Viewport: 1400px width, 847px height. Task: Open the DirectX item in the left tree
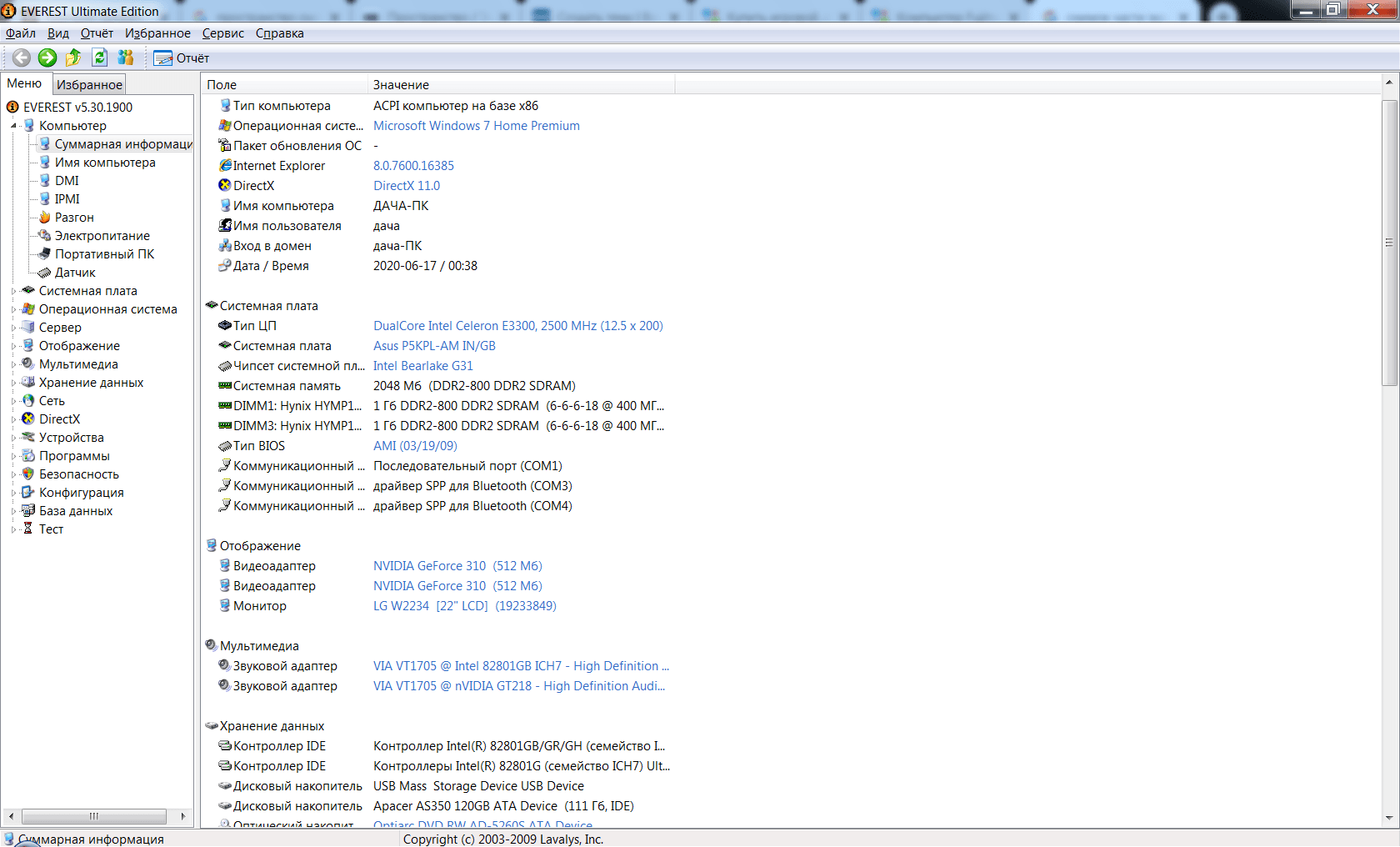pyautogui.click(x=59, y=419)
